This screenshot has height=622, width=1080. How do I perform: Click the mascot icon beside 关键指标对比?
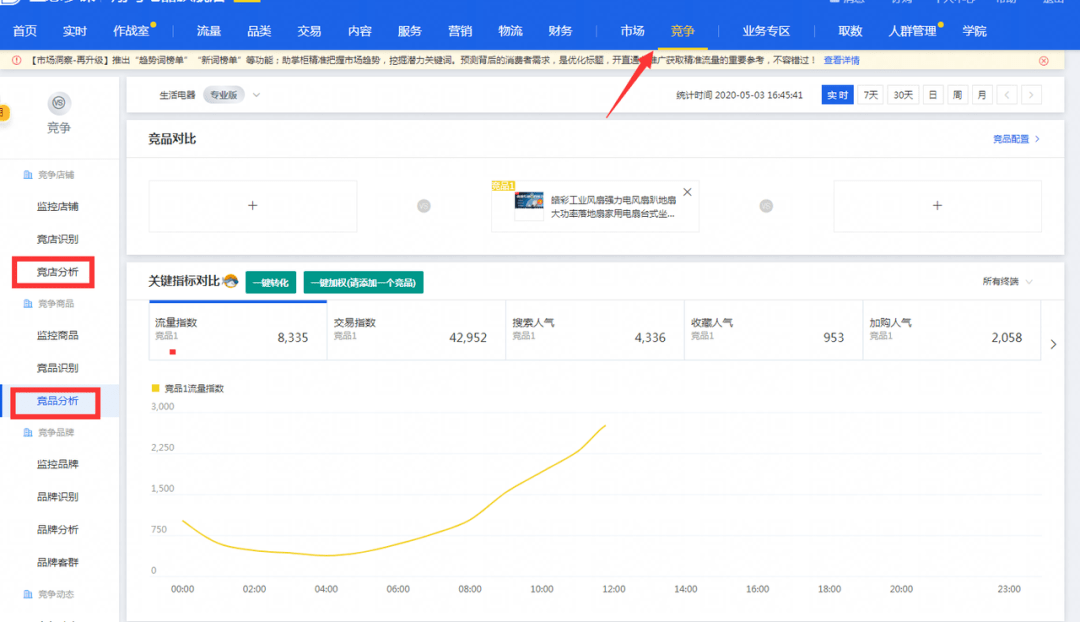click(x=230, y=281)
